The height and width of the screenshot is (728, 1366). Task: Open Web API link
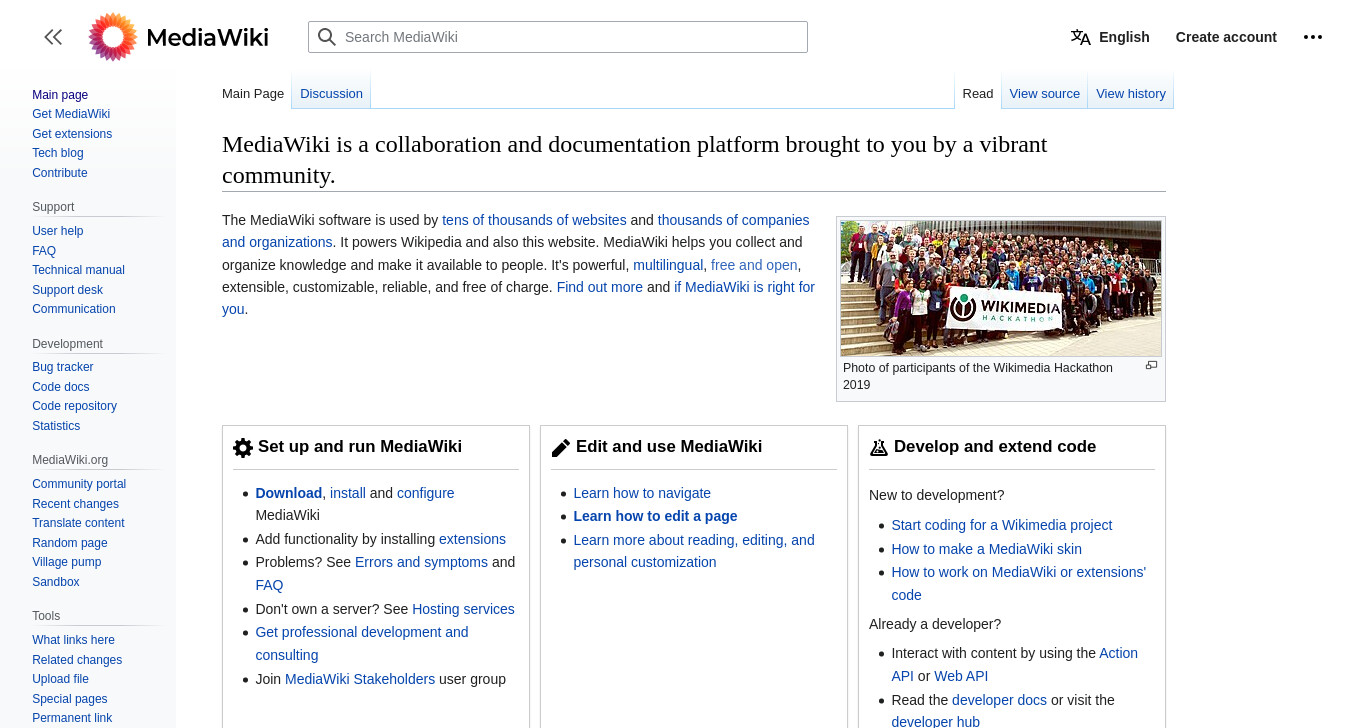[x=961, y=676]
